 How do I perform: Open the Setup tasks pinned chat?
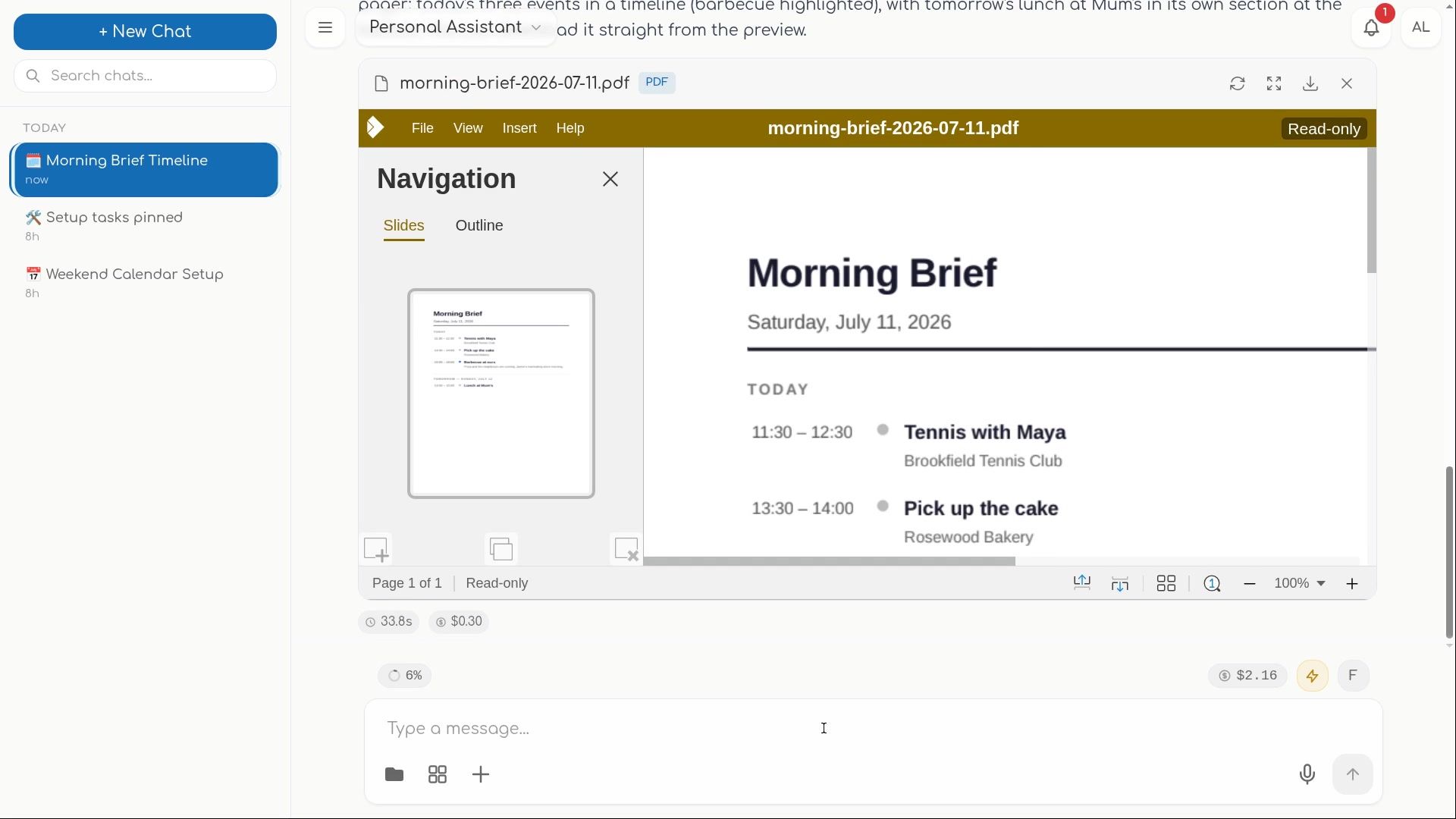coord(145,226)
